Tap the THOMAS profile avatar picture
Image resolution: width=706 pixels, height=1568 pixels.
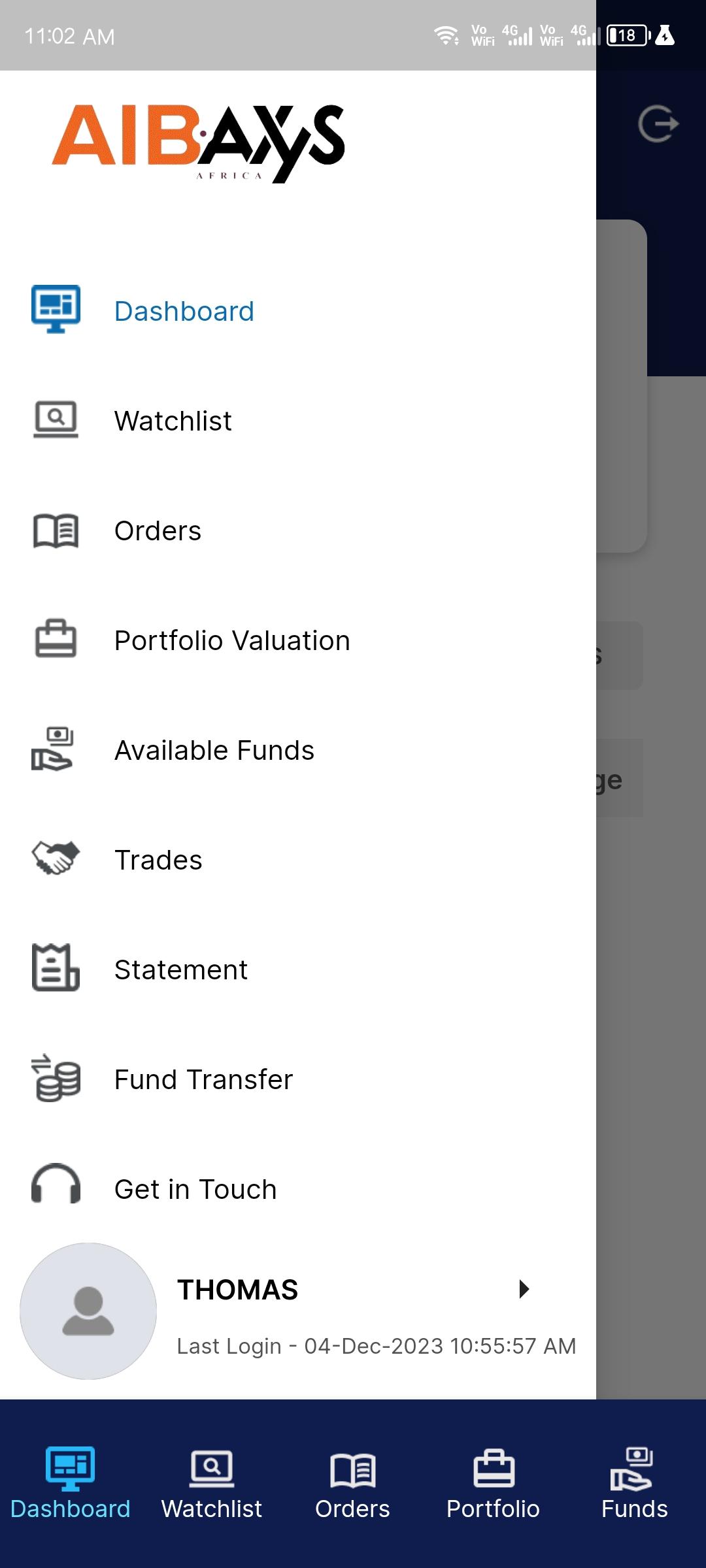coord(88,1311)
